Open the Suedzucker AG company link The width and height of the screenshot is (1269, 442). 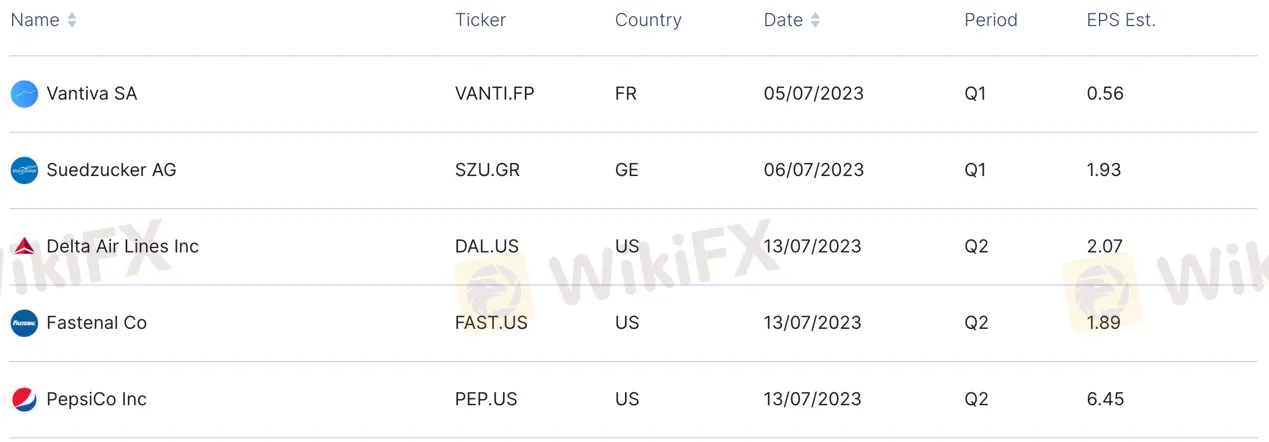tap(111, 170)
